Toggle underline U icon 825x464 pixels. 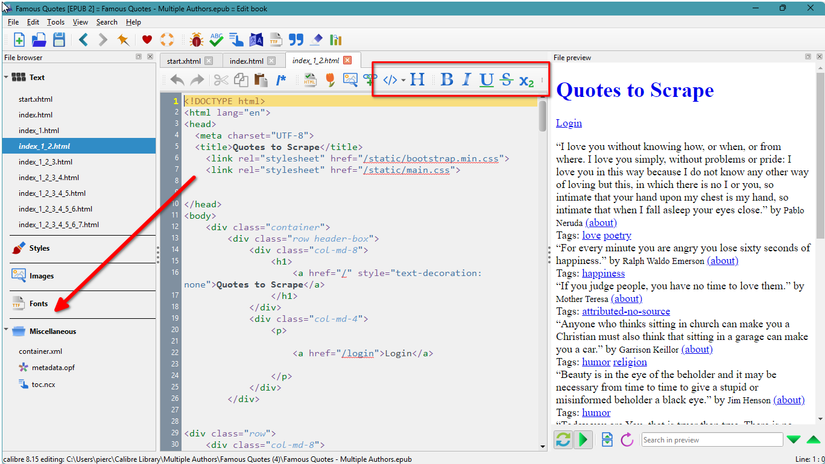486,80
